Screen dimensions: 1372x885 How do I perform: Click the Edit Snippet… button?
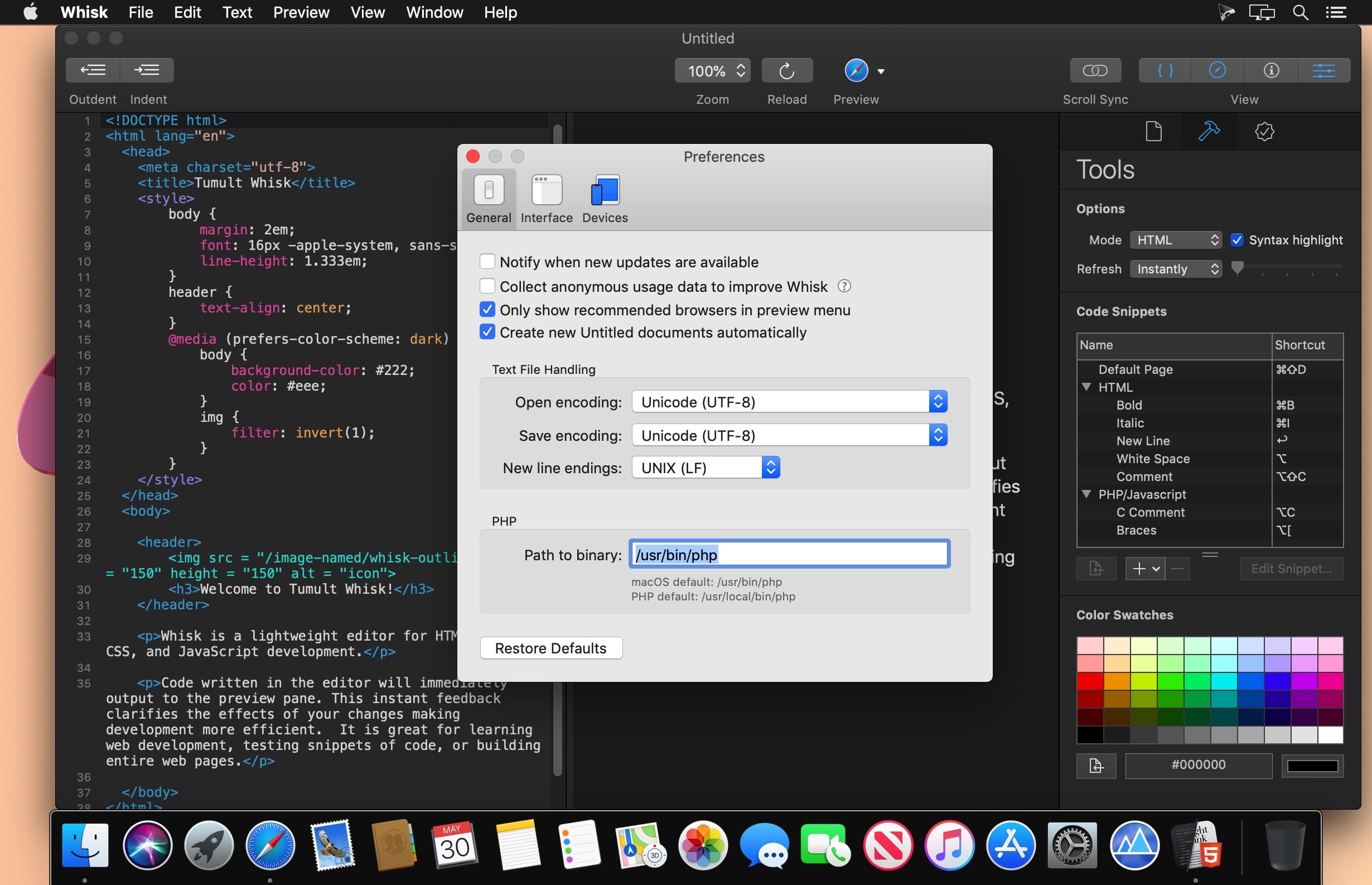coord(1291,569)
